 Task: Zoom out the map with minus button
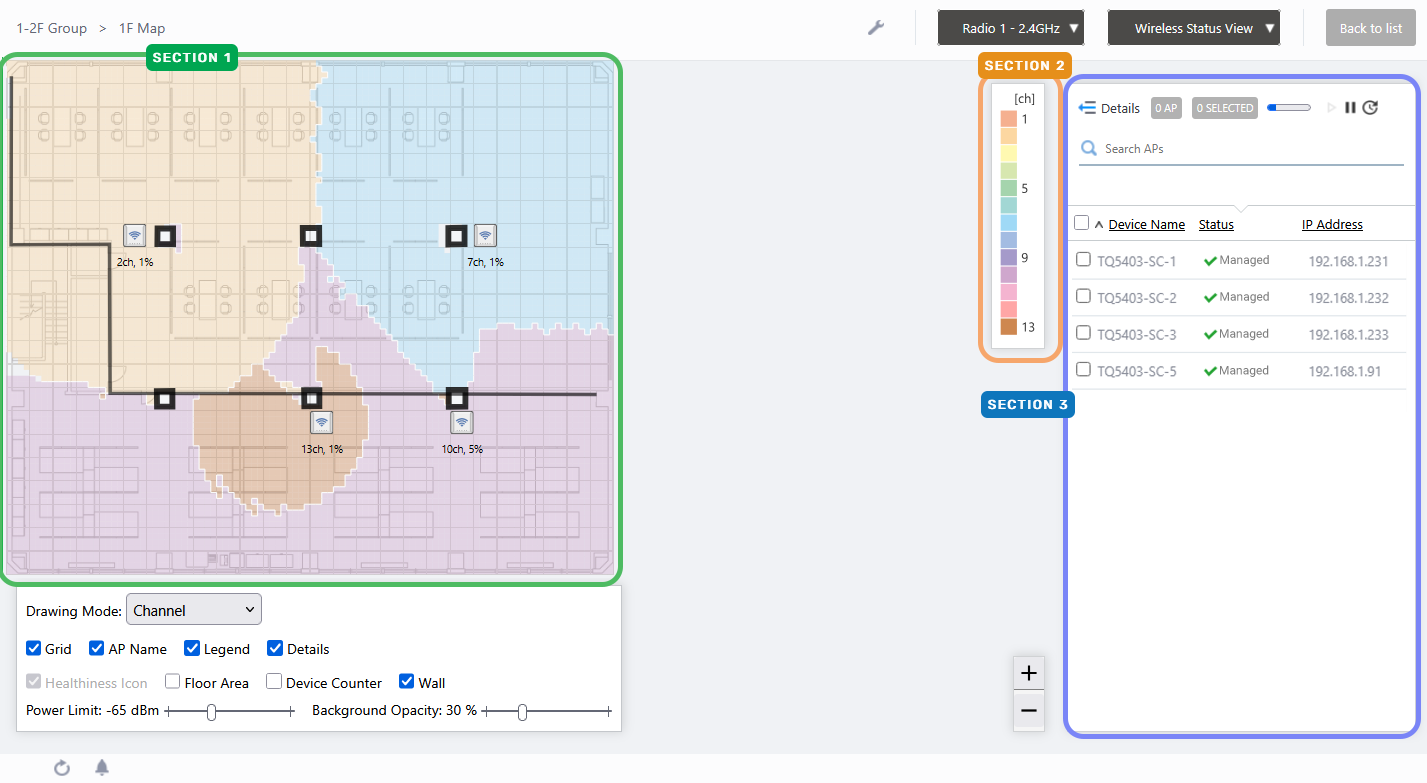tap(1029, 711)
